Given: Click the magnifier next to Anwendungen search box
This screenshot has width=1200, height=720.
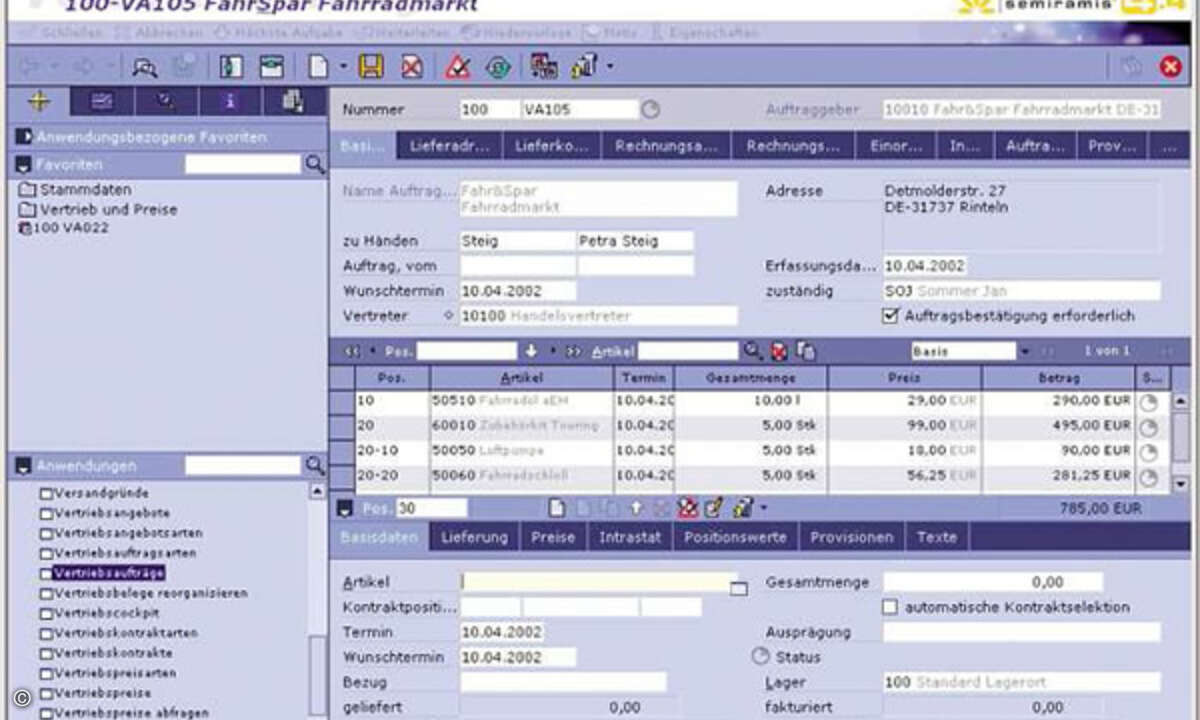Looking at the screenshot, I should pos(315,465).
